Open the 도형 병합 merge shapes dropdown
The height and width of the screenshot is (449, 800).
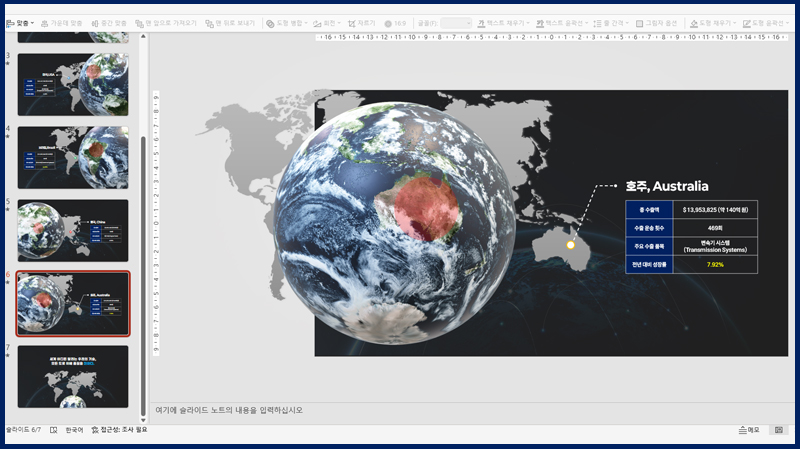coord(287,23)
